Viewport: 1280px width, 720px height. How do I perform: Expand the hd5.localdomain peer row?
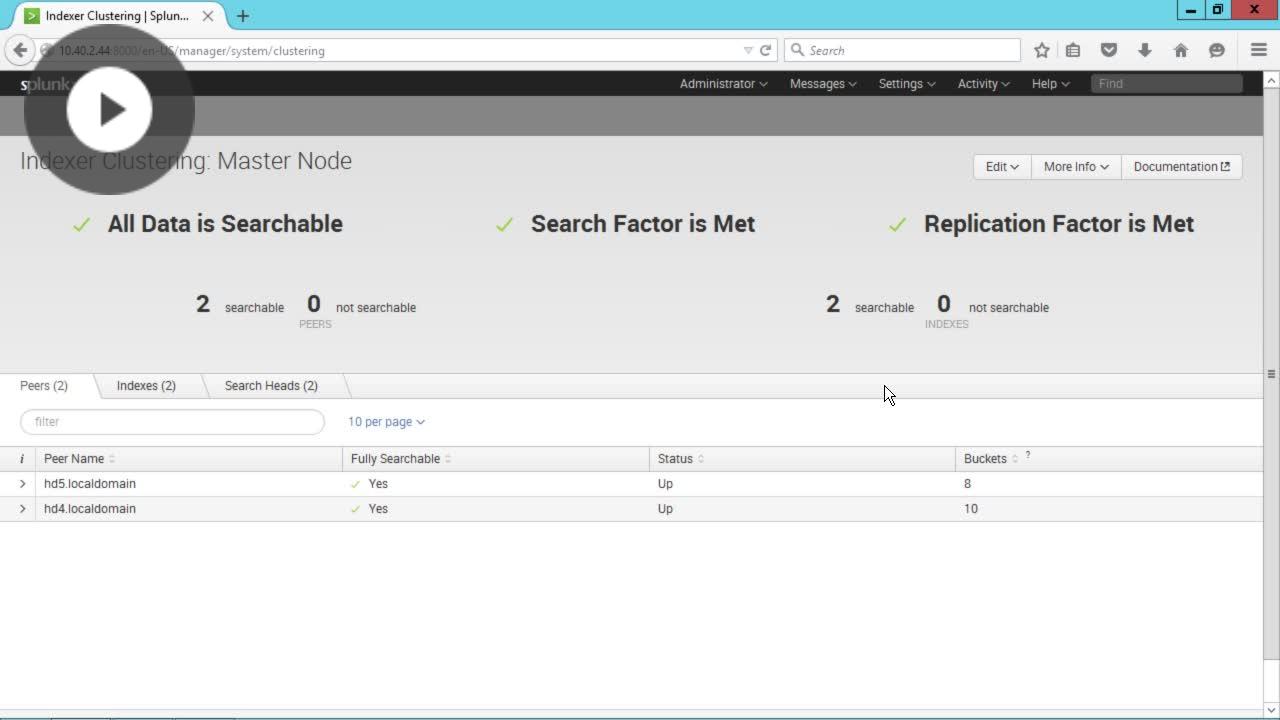coord(22,484)
